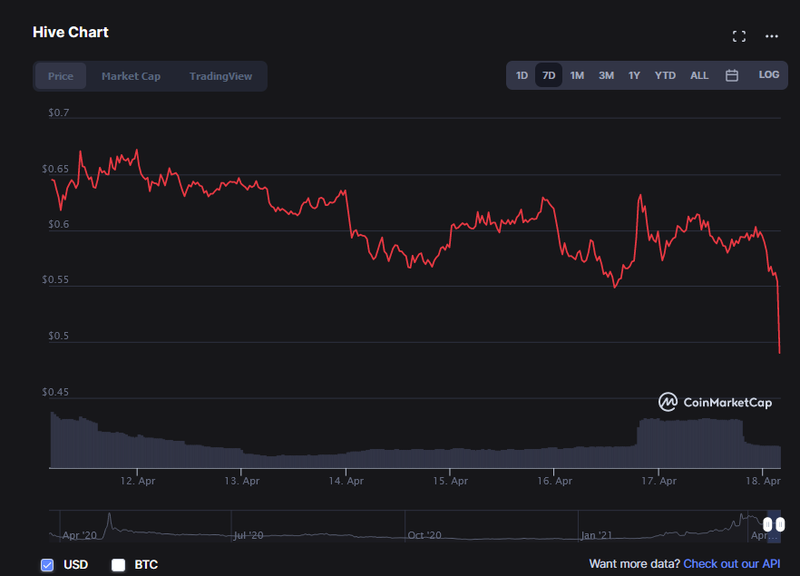Image resolution: width=800 pixels, height=576 pixels.
Task: Switch to the TradingView tab
Action: pyautogui.click(x=221, y=76)
